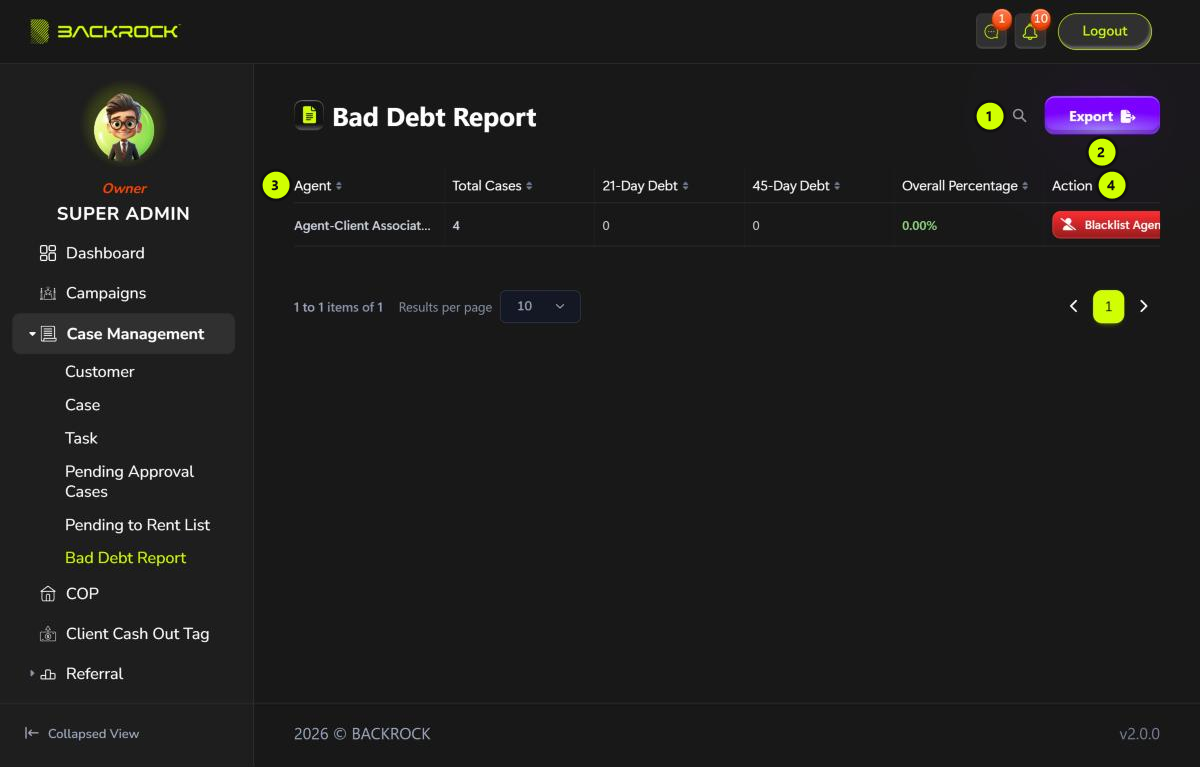Collapse the Case Management section arrow
The image size is (1200, 767).
coord(32,334)
